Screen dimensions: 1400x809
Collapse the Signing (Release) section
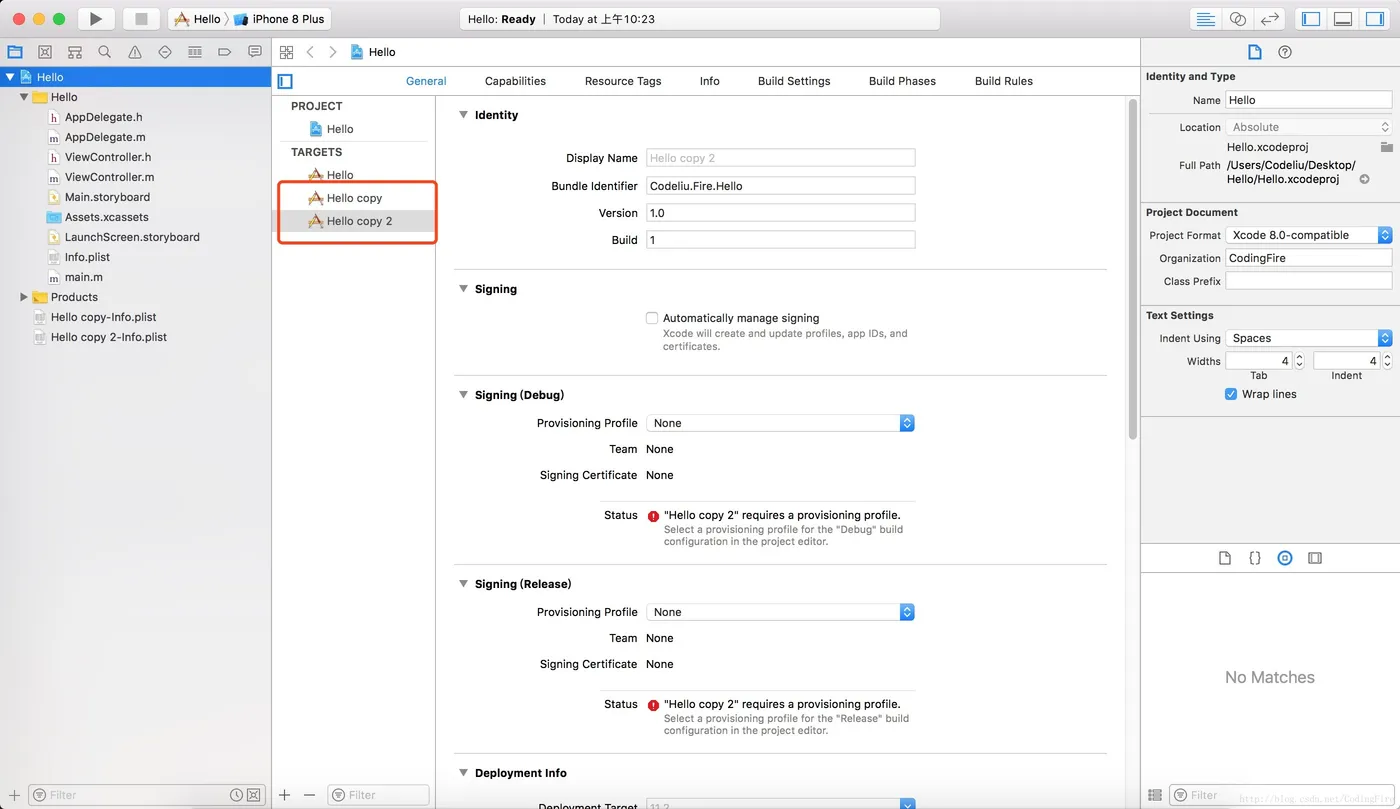(x=463, y=584)
